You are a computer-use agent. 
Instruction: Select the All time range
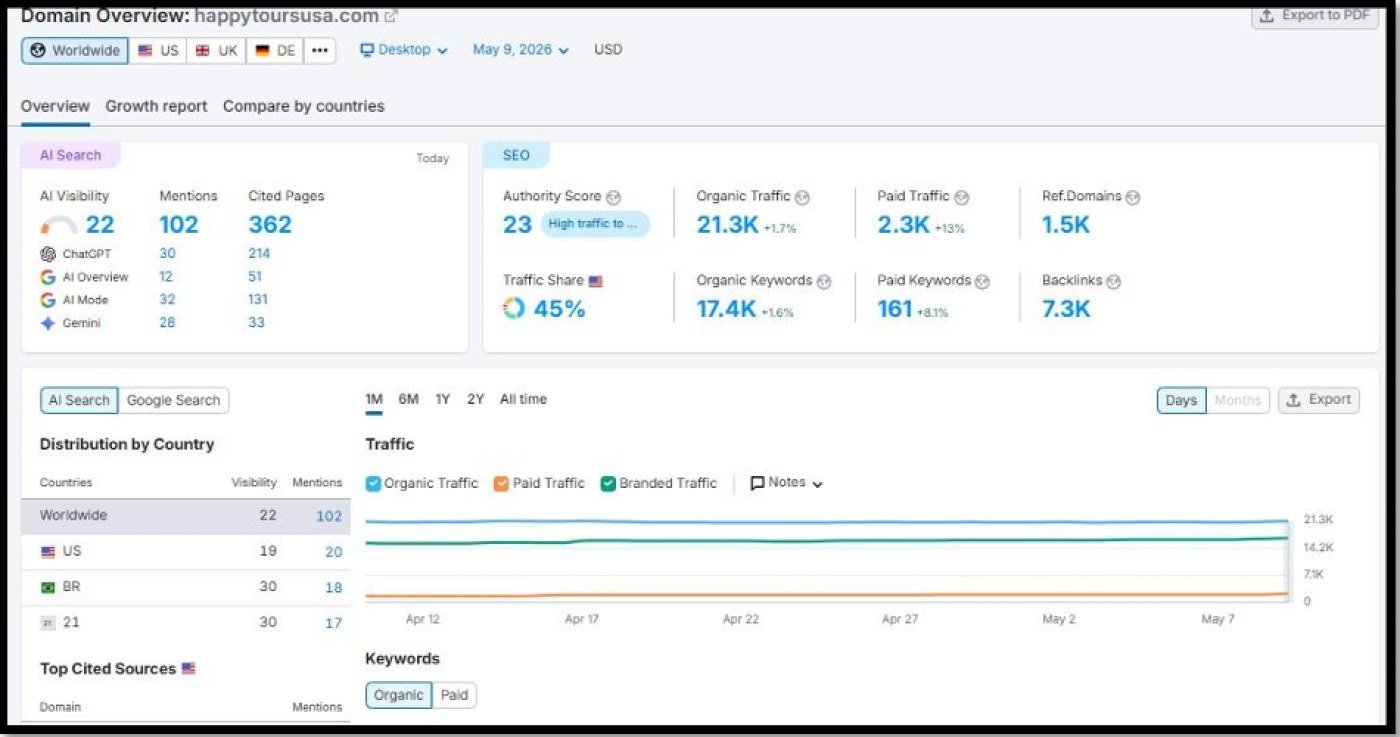click(x=523, y=399)
